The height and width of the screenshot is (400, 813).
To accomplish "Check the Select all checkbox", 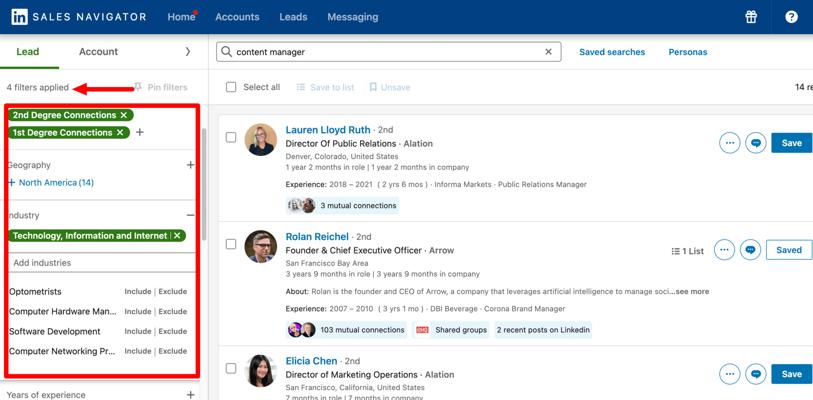I will point(231,87).
